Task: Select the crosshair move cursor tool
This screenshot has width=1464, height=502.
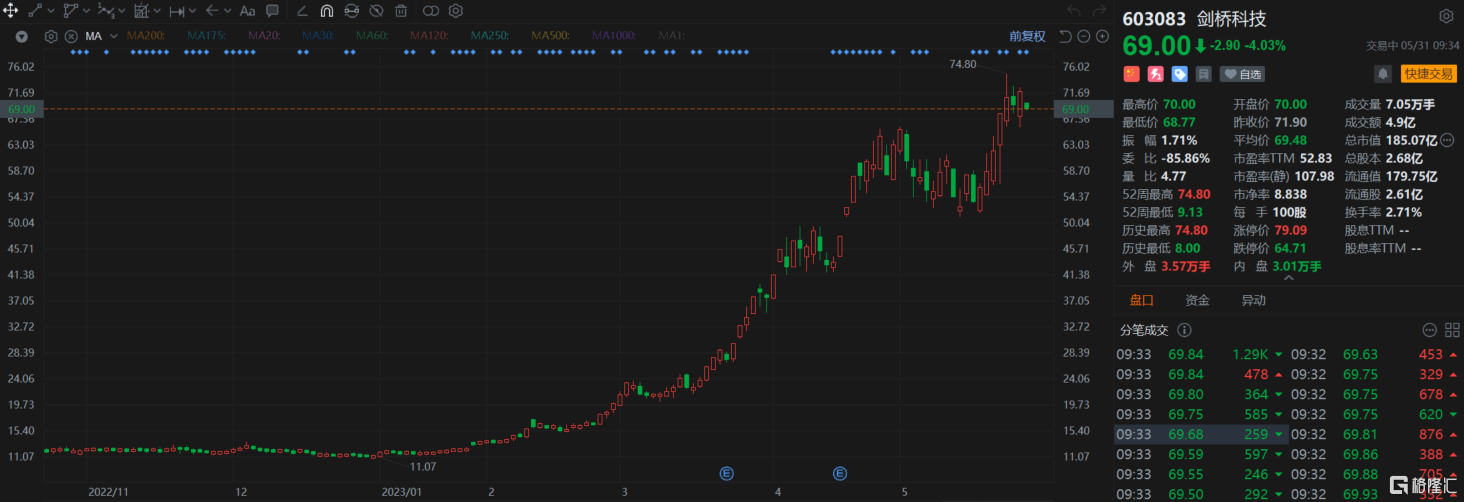Action: click(x=11, y=11)
